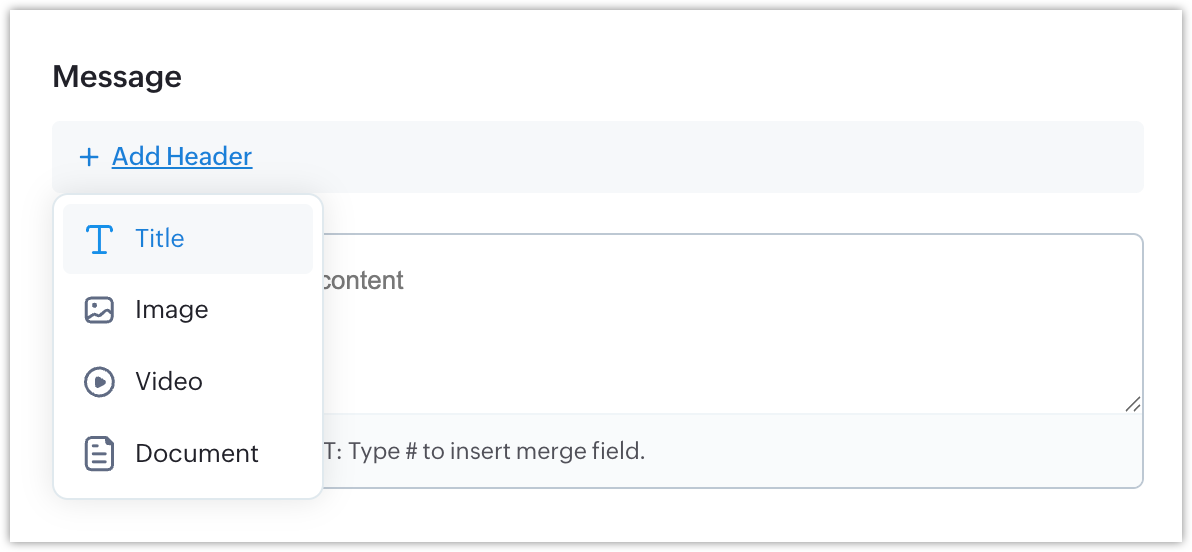Click the Document file icon
The width and height of the screenshot is (1192, 552).
coord(99,454)
